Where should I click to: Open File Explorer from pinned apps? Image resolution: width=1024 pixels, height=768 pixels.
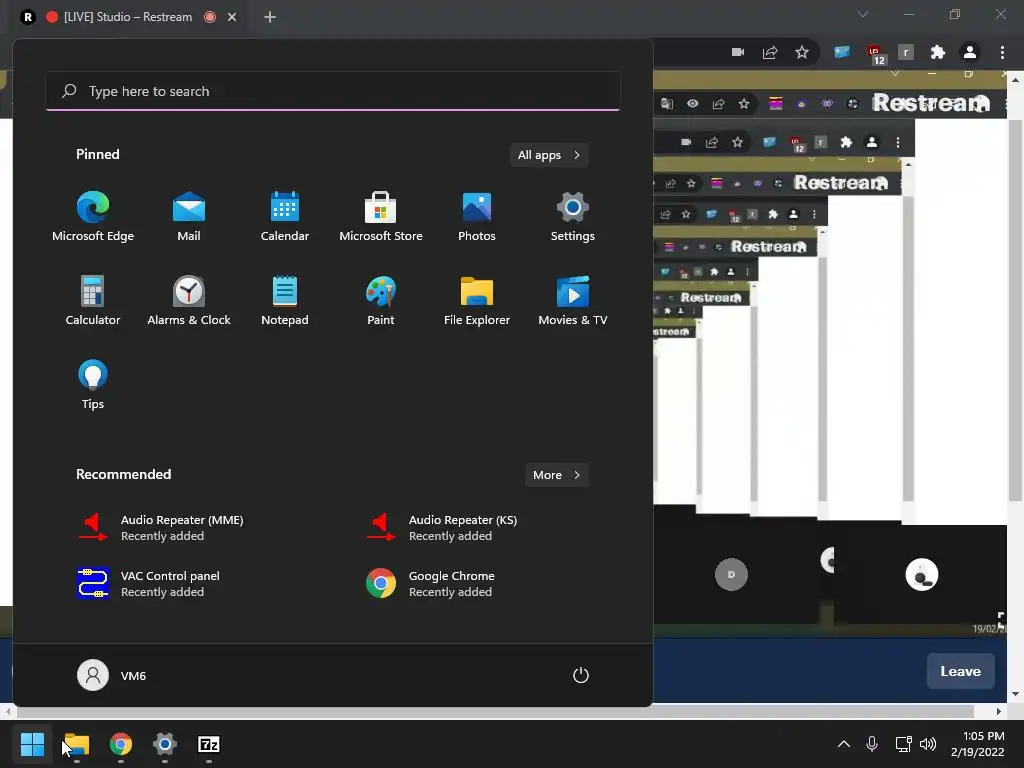click(477, 300)
